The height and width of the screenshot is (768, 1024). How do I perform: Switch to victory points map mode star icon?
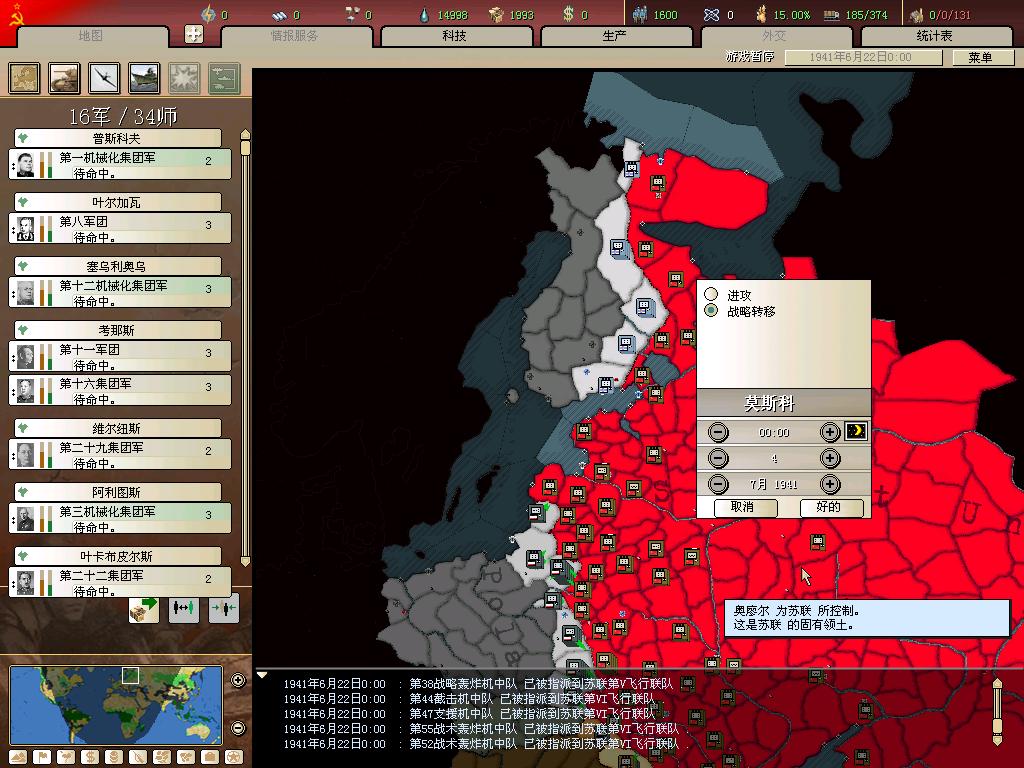[234, 758]
